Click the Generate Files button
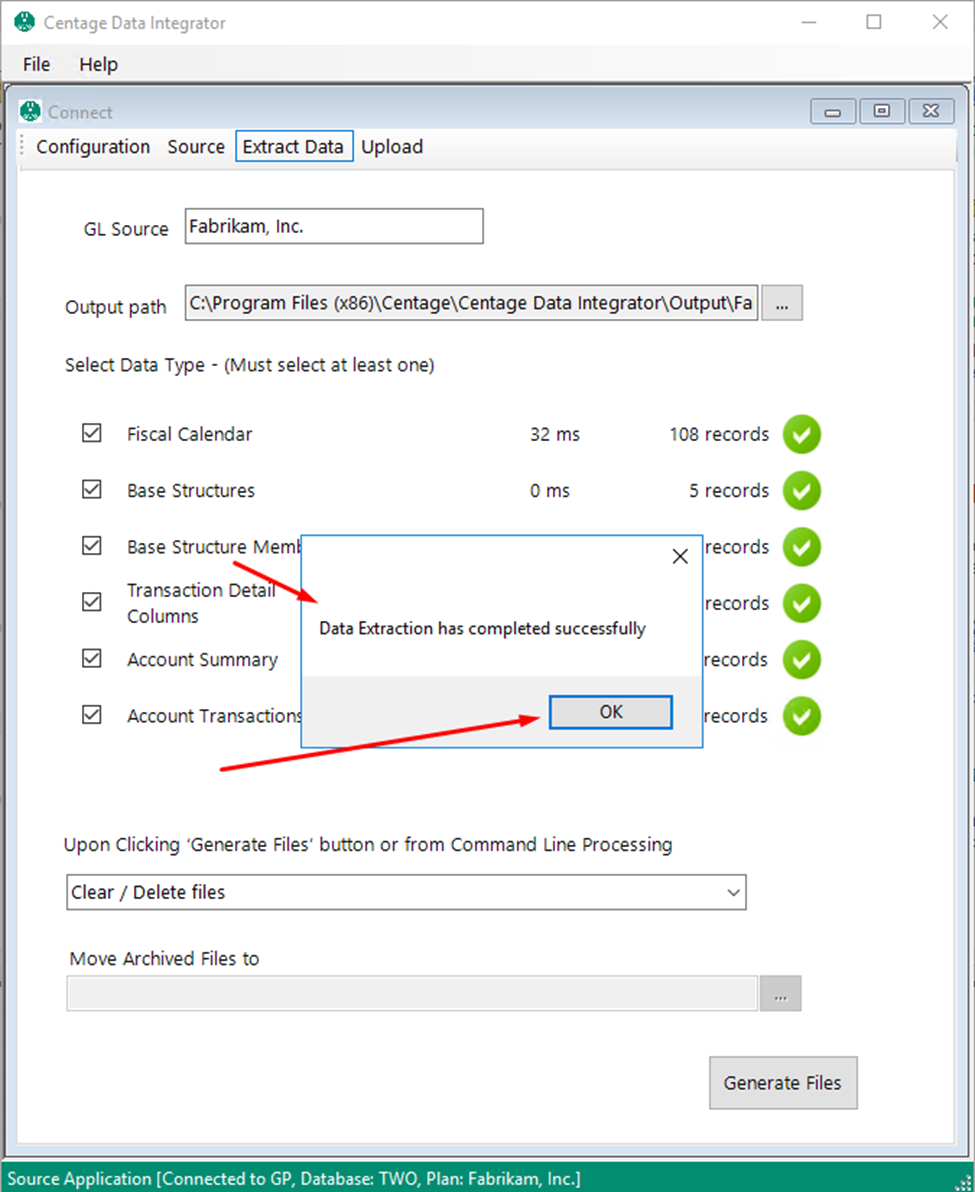This screenshot has width=975, height=1192. coord(783,1083)
